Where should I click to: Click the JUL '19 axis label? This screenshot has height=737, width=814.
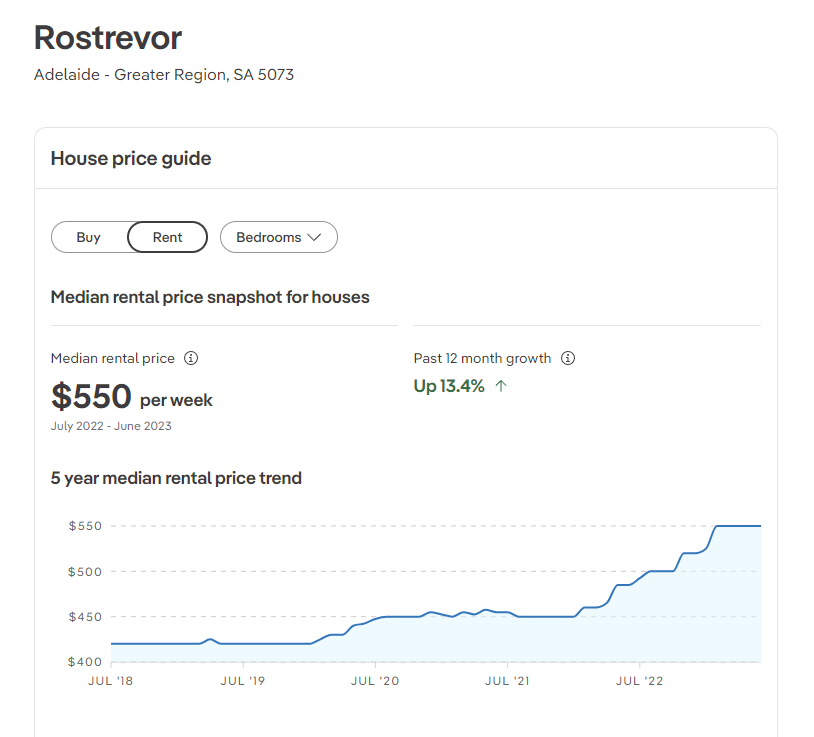[x=242, y=681]
